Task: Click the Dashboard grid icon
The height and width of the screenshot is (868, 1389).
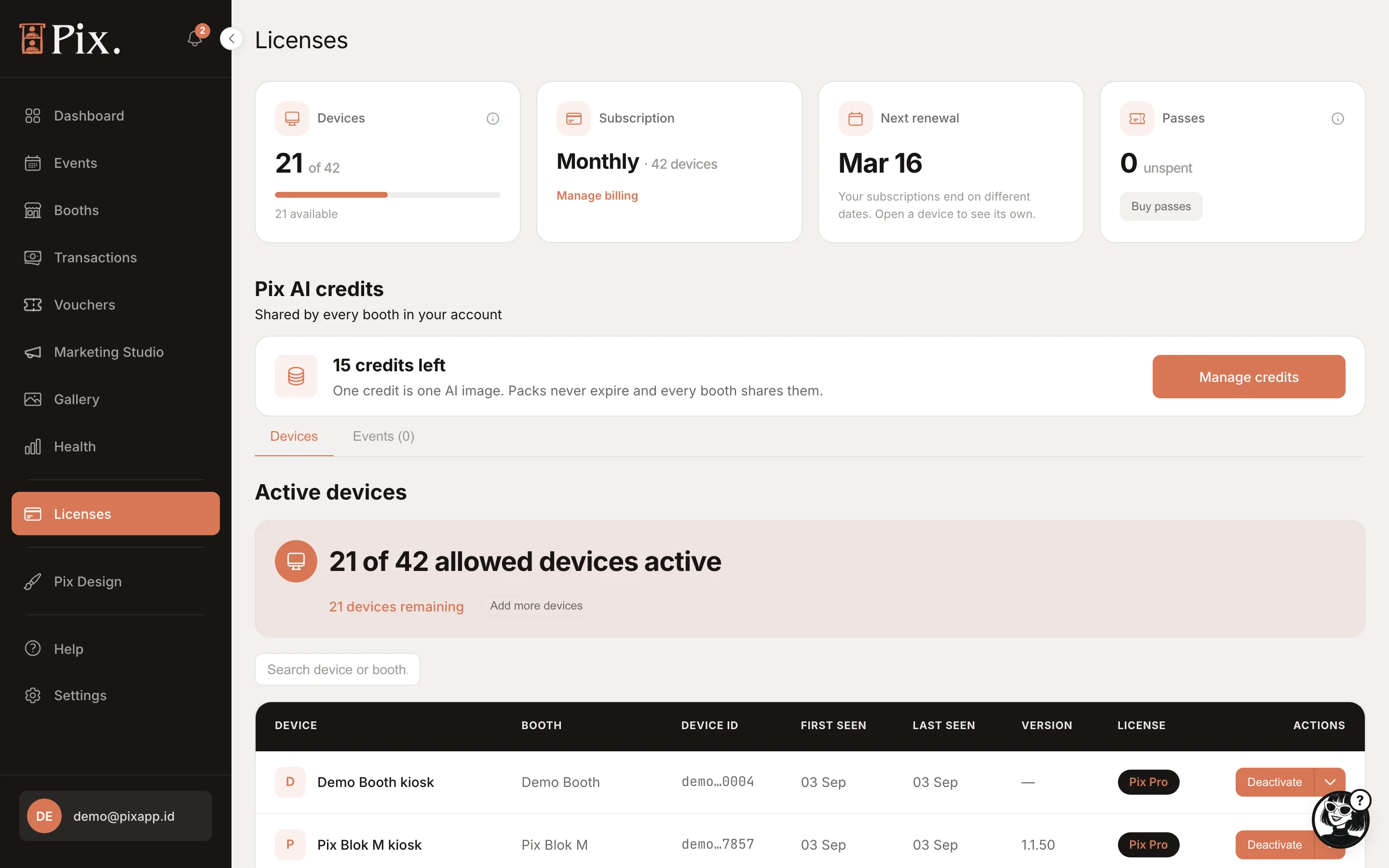Action: (33, 116)
